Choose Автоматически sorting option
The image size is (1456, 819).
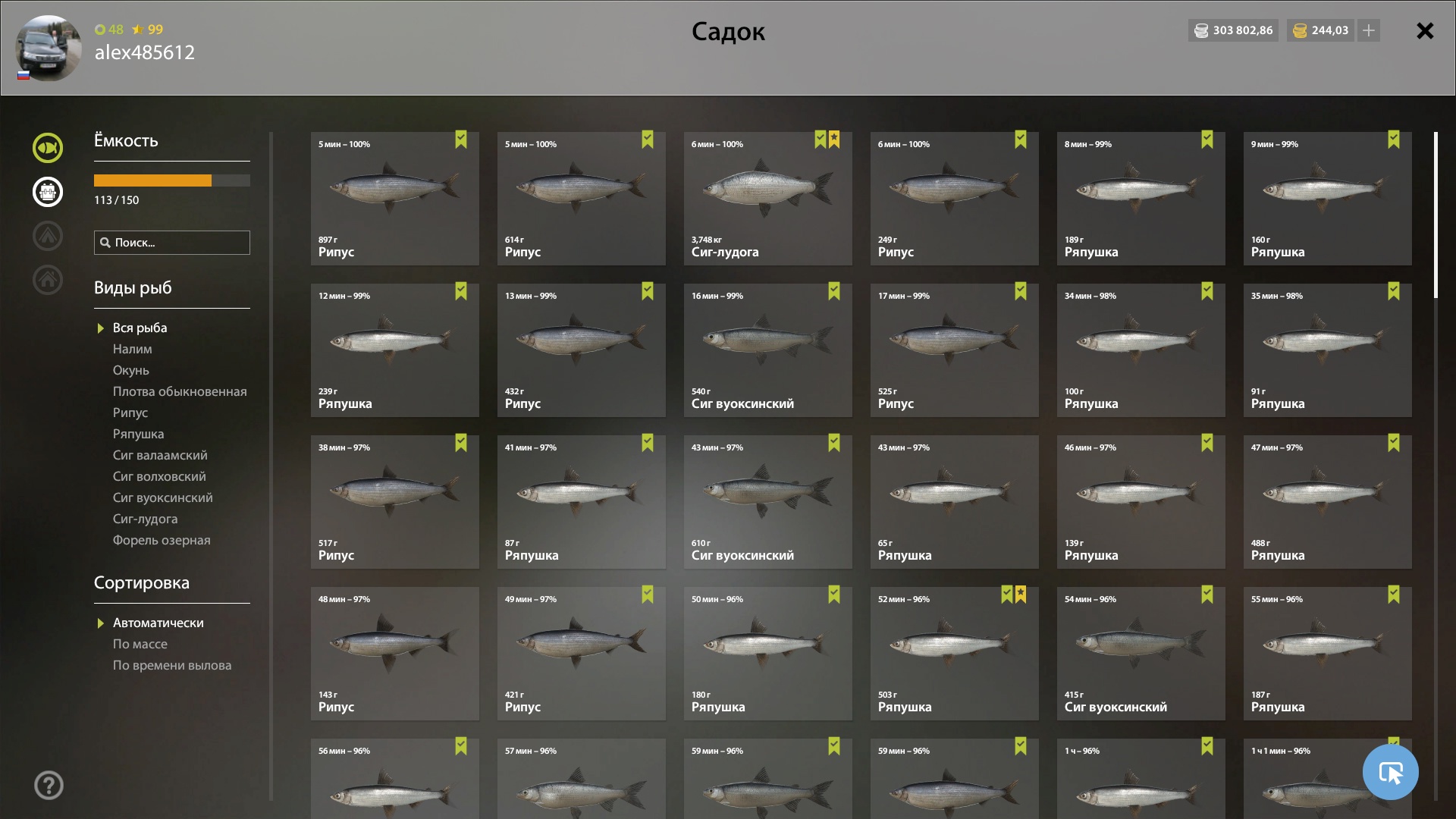(x=158, y=623)
